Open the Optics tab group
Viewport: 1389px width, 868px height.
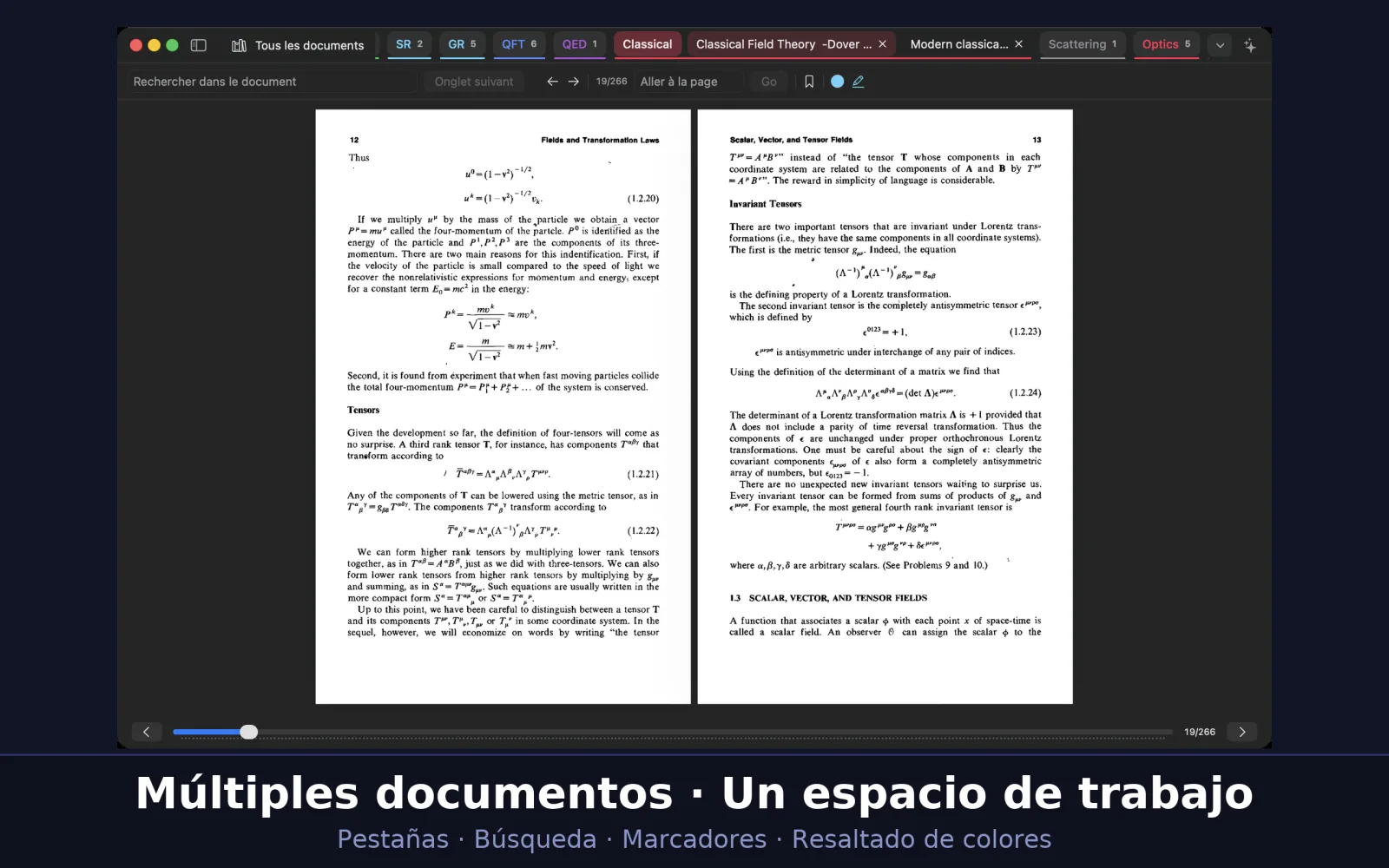pos(1166,44)
